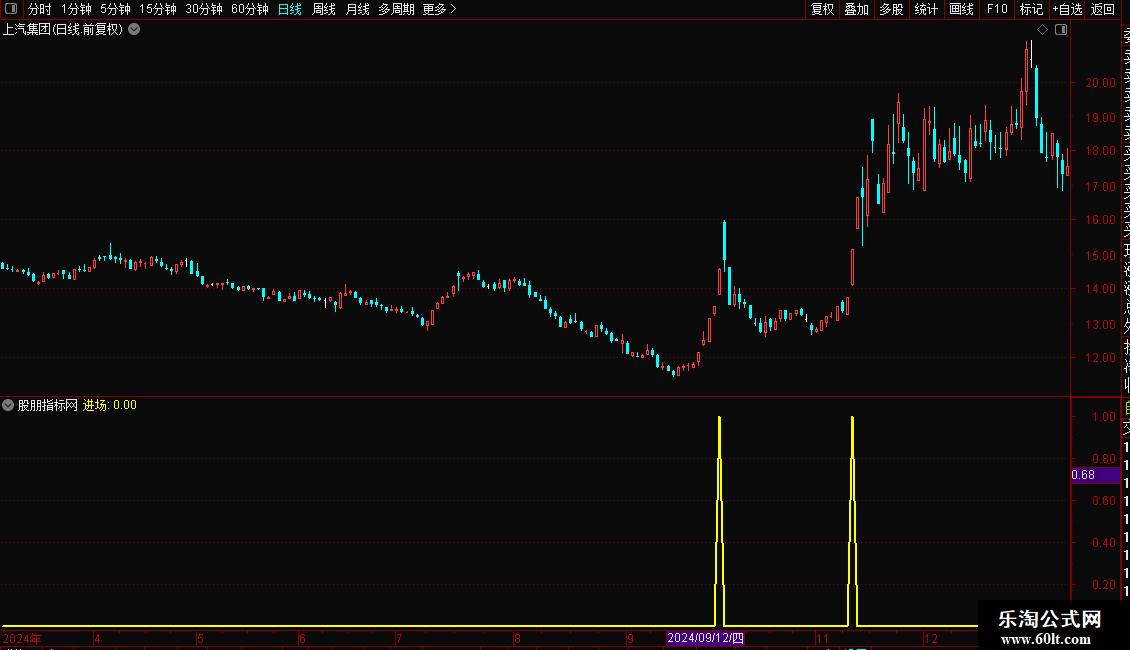Image resolution: width=1130 pixels, height=650 pixels.
Task: Click month 12 on the time axis
Action: coord(930,638)
